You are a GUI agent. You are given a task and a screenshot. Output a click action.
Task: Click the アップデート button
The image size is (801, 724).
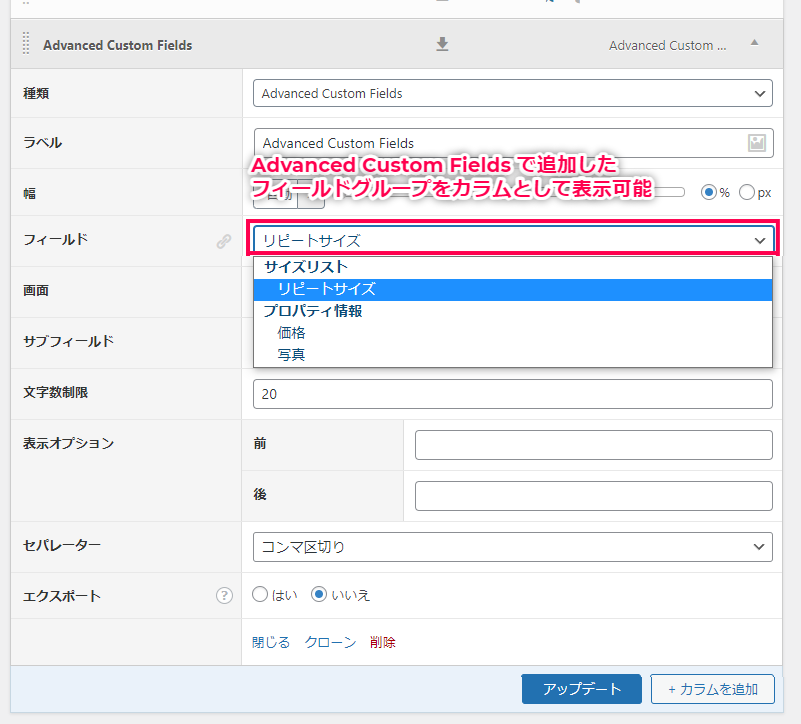(581, 689)
